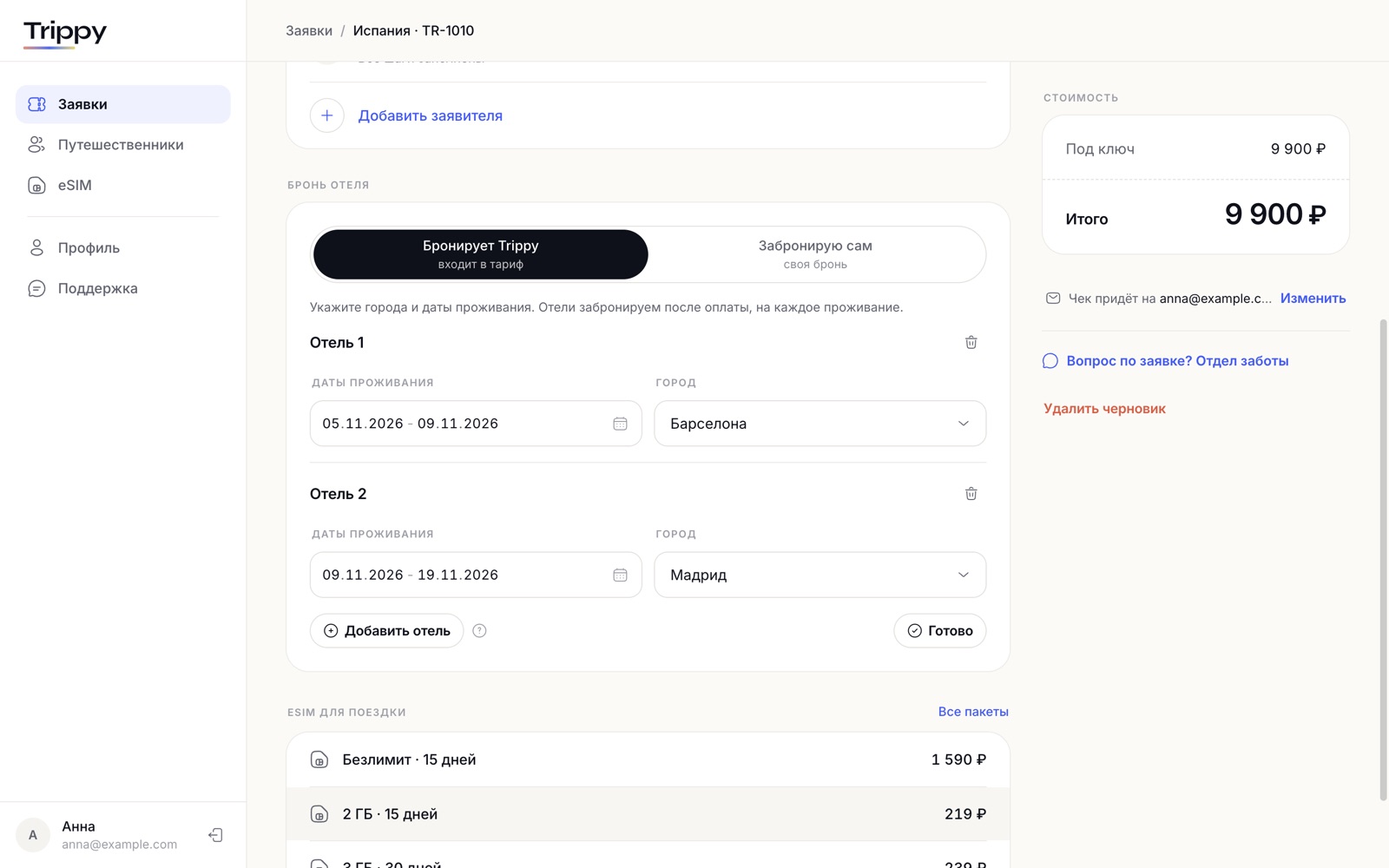Expand the Барселона city dropdown
The width and height of the screenshot is (1389, 868).
[820, 424]
